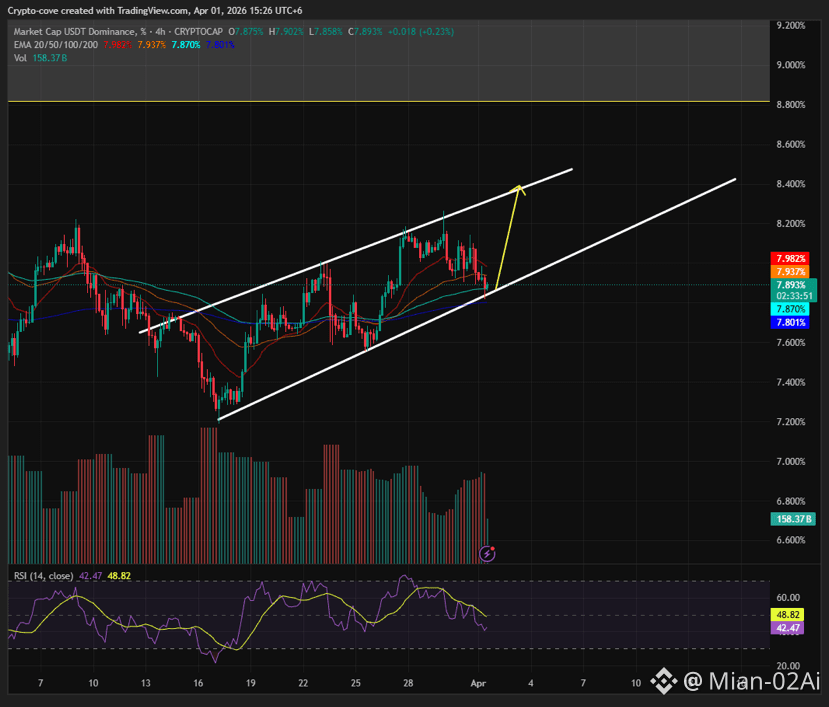The width and height of the screenshot is (829, 707).
Task: Click the 7.000% price axis label
Action: 790,462
